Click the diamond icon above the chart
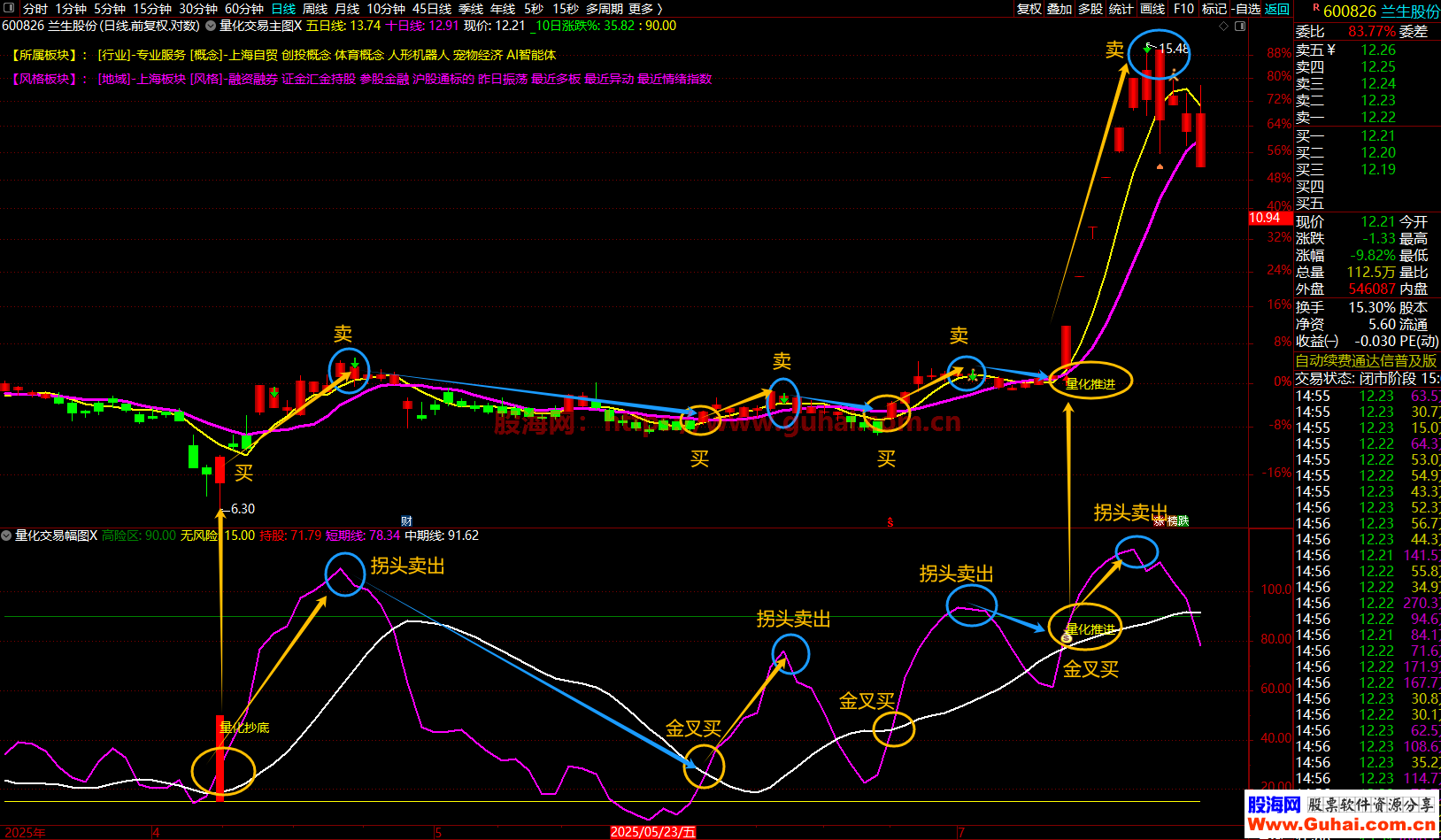1441x840 pixels. pyautogui.click(x=1224, y=26)
